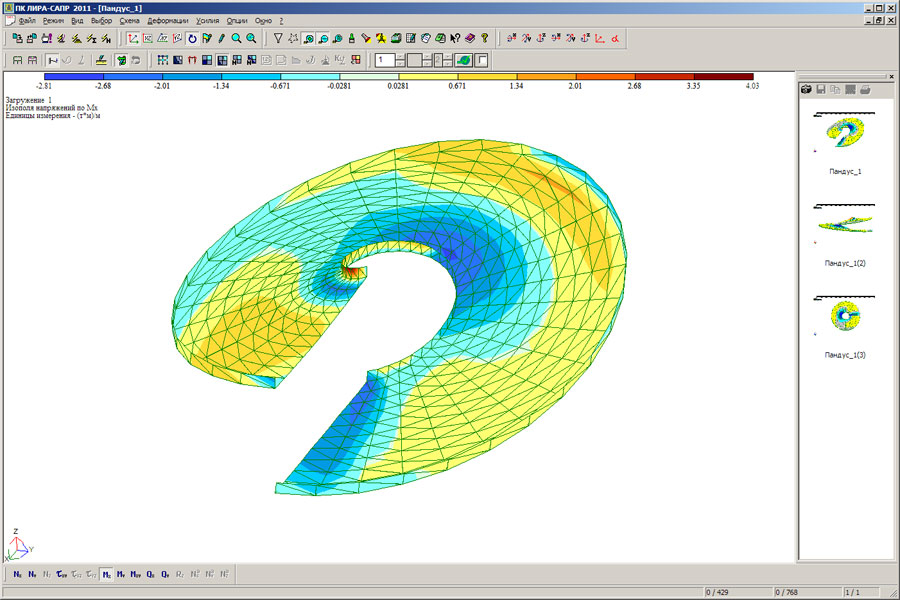This screenshot has height=600, width=900.
Task: Click the camera snapshot icon in side panel
Action: pyautogui.click(x=805, y=89)
